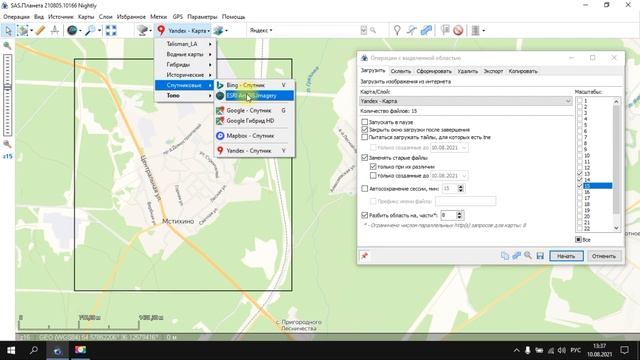Enable 'Пытаться загружать тайлы' checkbox
Viewport: 640px width, 360px height.
click(364, 137)
